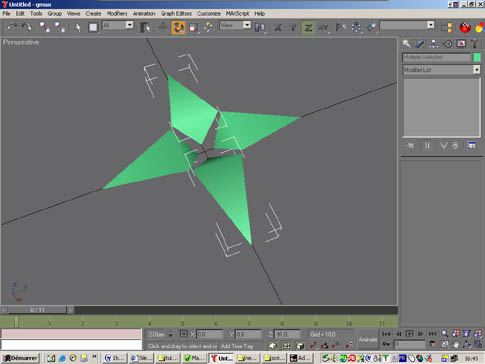Click the tut... folder taskbar button
The image size is (485, 364).
168,358
